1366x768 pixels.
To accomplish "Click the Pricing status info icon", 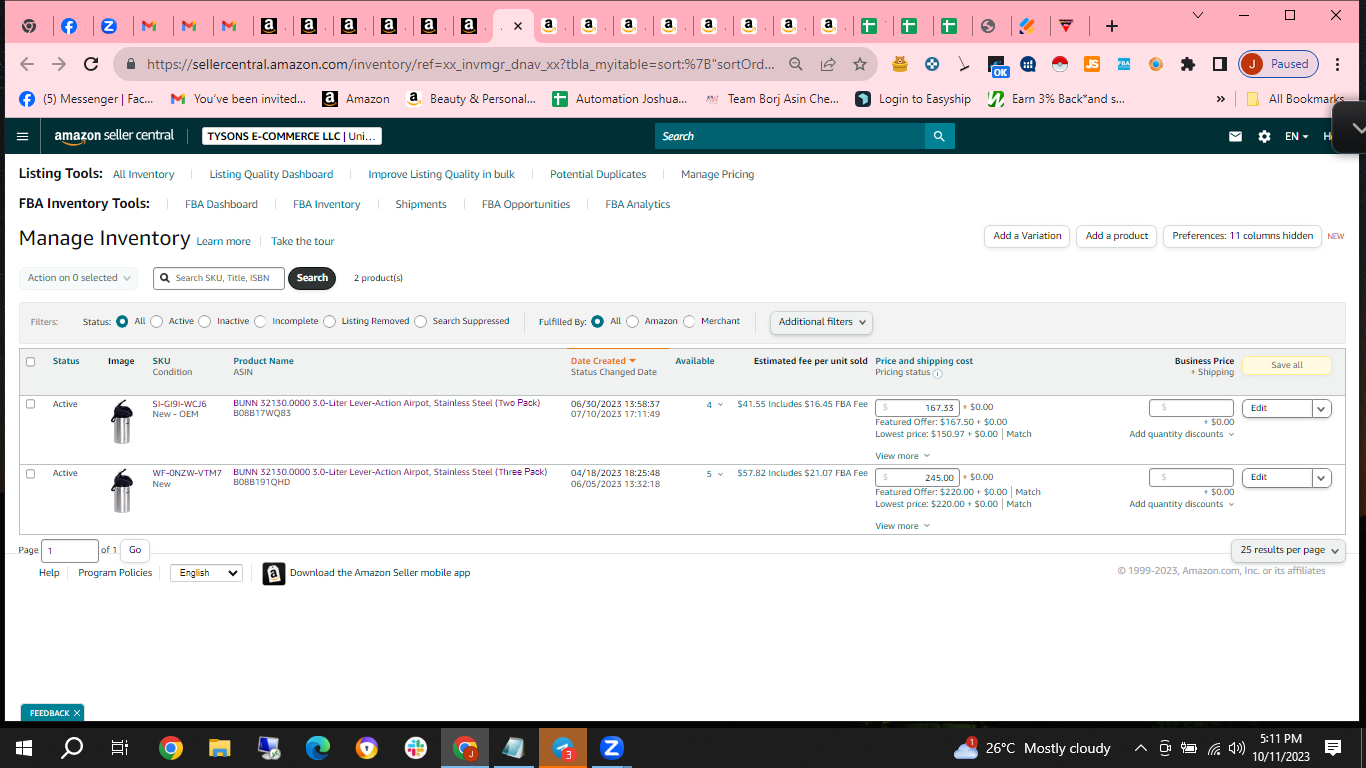I will point(937,373).
